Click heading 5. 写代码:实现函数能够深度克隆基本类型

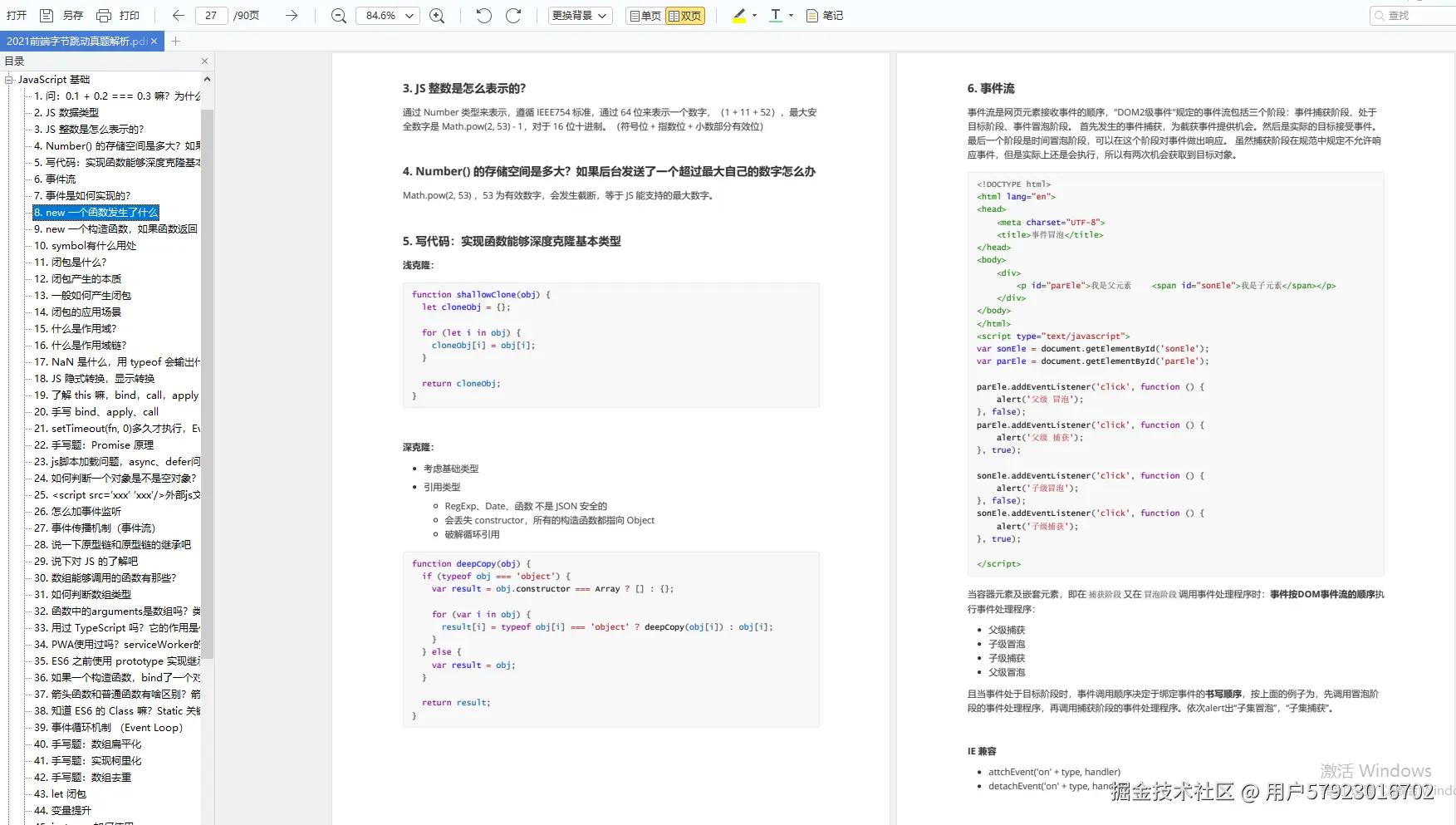click(x=512, y=241)
